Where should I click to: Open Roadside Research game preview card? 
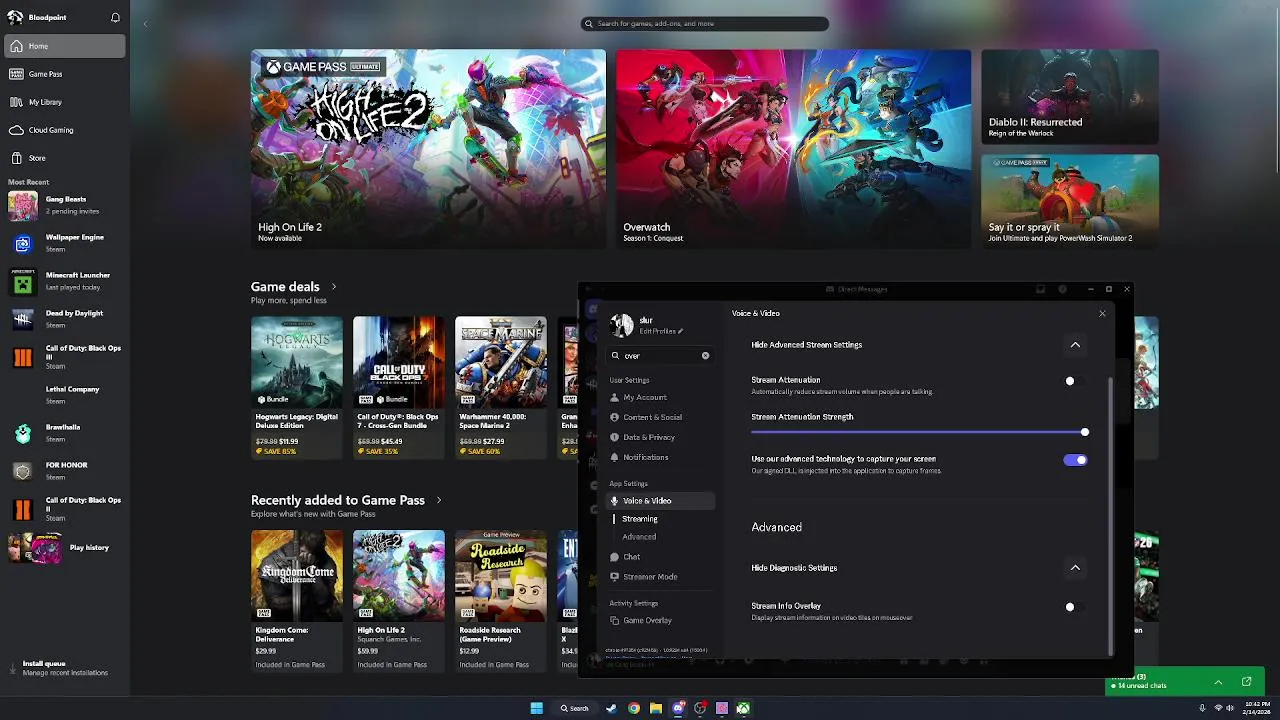pyautogui.click(x=501, y=600)
